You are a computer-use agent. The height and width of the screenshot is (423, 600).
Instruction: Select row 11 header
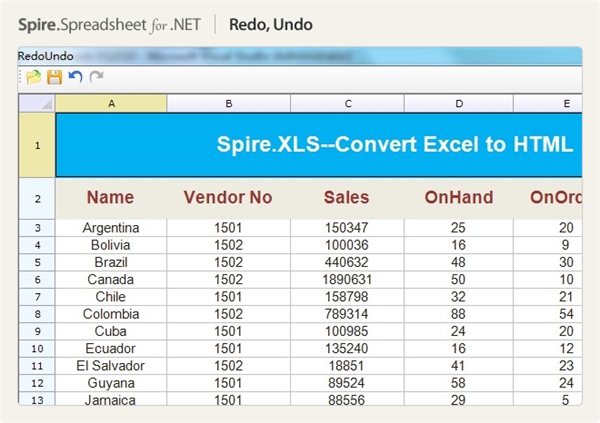(x=37, y=366)
